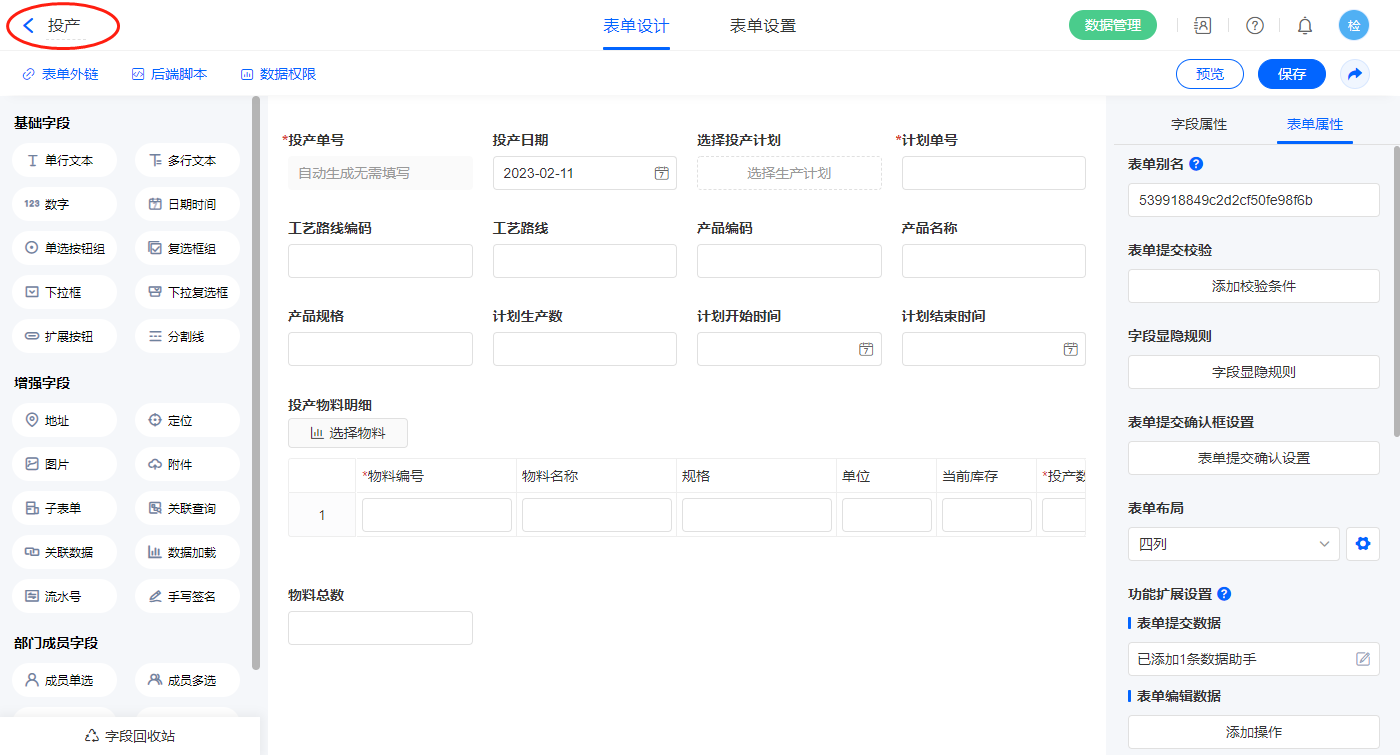Click the gear icon beside 表单布局 dropdown
The height and width of the screenshot is (755, 1400).
1361,544
